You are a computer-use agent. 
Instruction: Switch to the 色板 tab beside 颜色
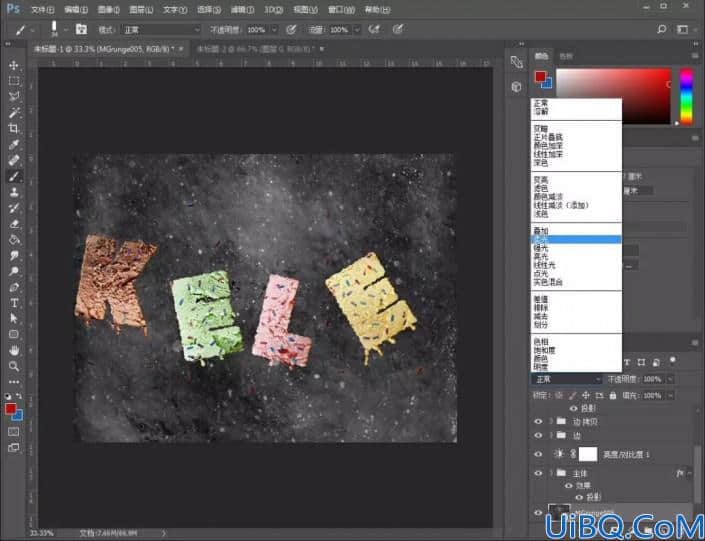pyautogui.click(x=566, y=56)
